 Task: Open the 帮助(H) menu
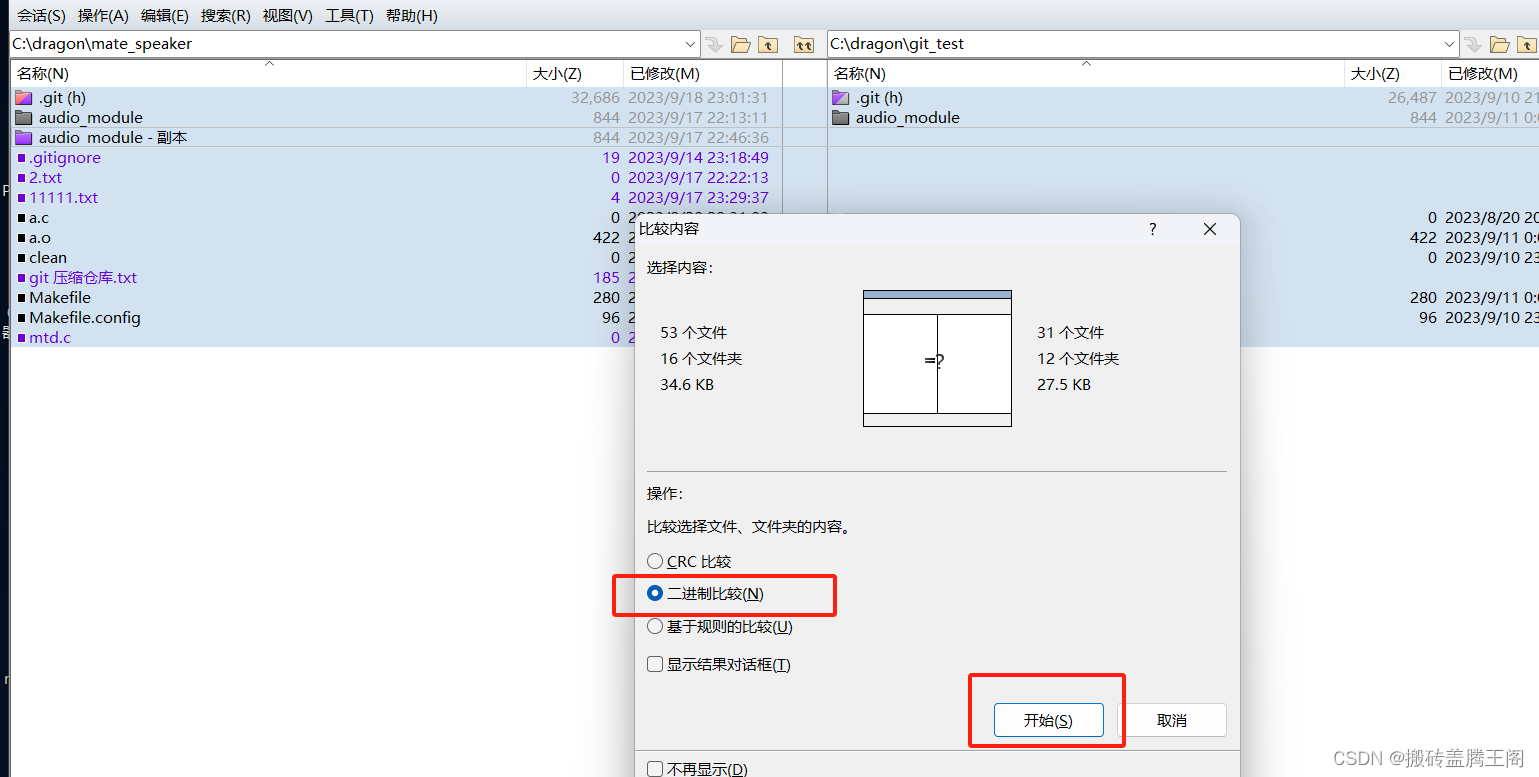411,15
